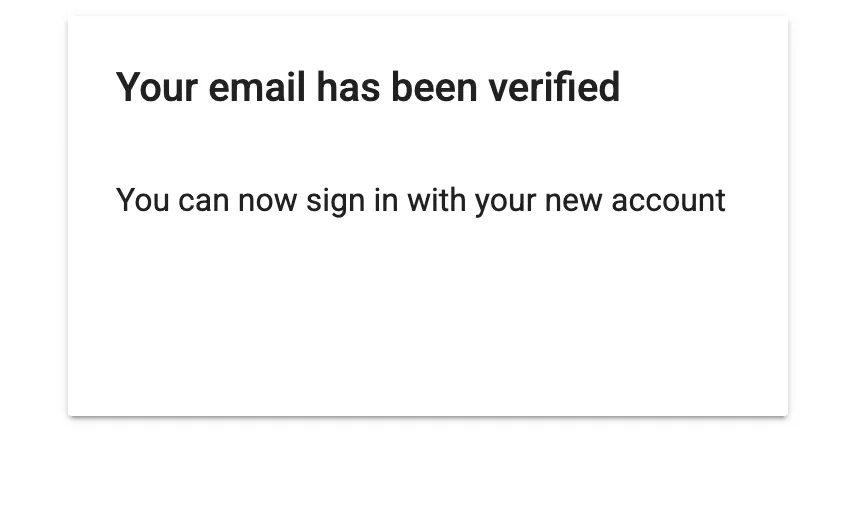Click the word "in" after "sign"

[x=385, y=200]
